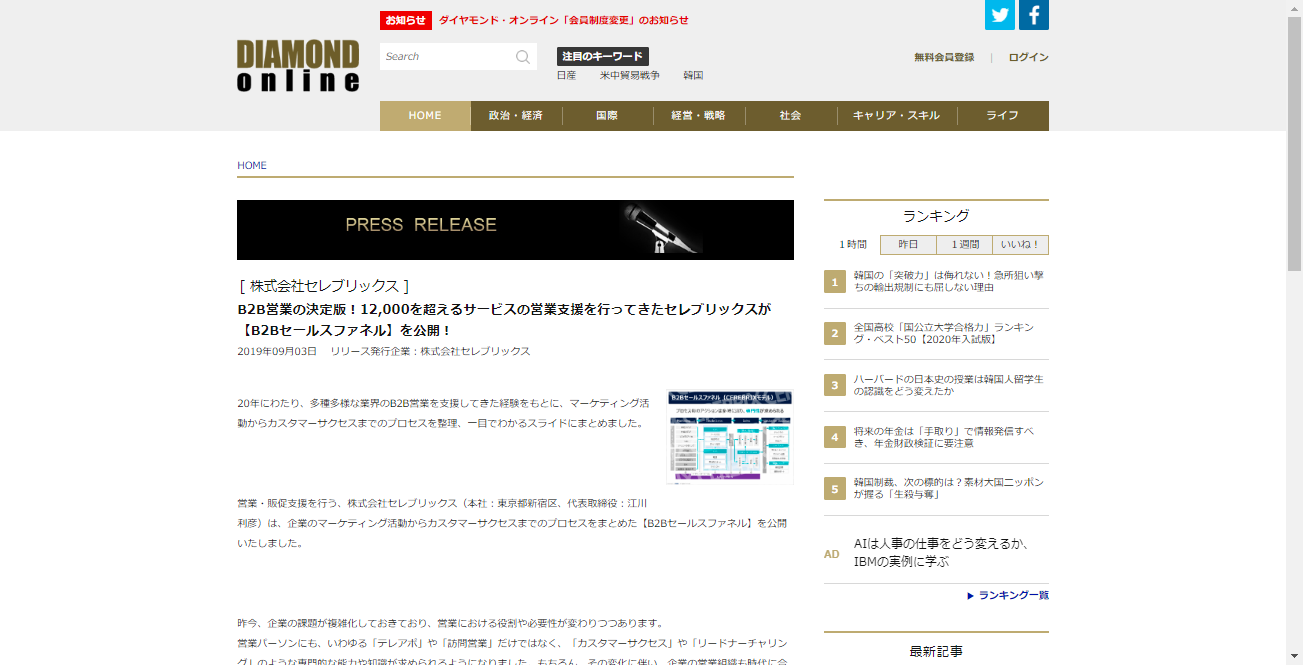1303x665 pixels.
Task: Click the ranking number 5 badge
Action: click(835, 490)
